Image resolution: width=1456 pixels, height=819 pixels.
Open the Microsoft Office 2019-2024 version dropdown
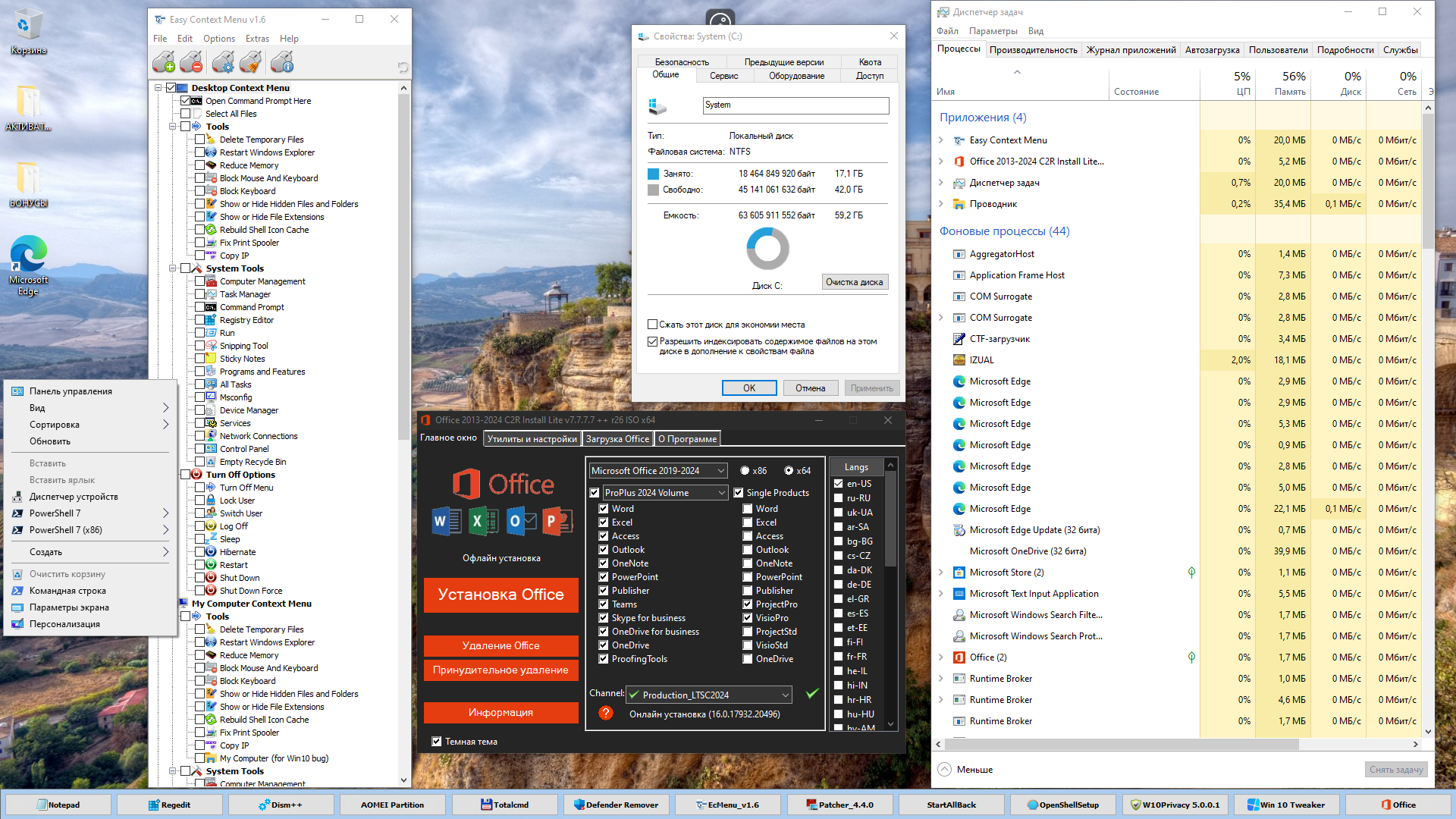click(657, 471)
